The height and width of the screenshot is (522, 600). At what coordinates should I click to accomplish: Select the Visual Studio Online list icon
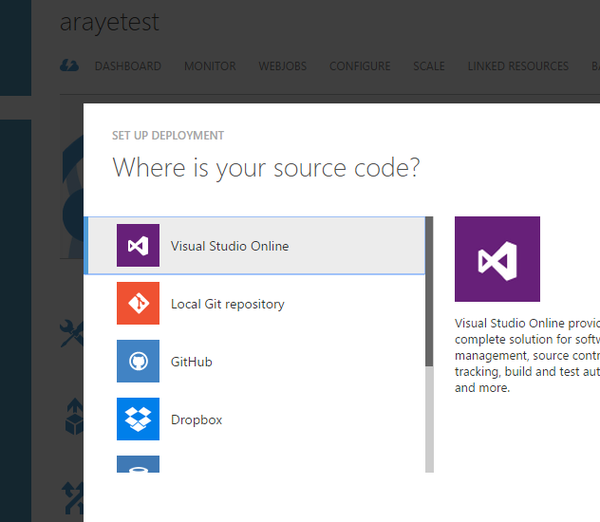pyautogui.click(x=138, y=245)
